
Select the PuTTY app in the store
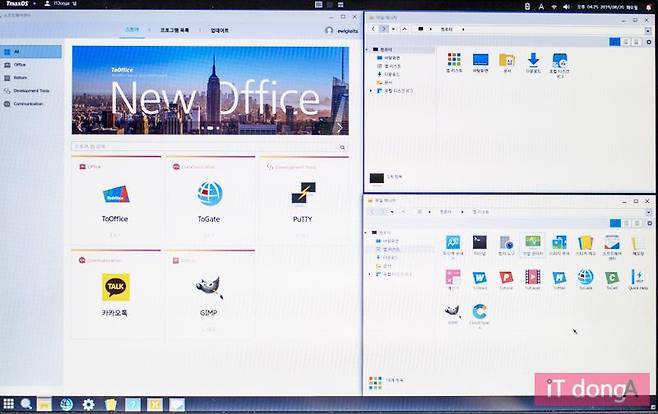[x=304, y=200]
